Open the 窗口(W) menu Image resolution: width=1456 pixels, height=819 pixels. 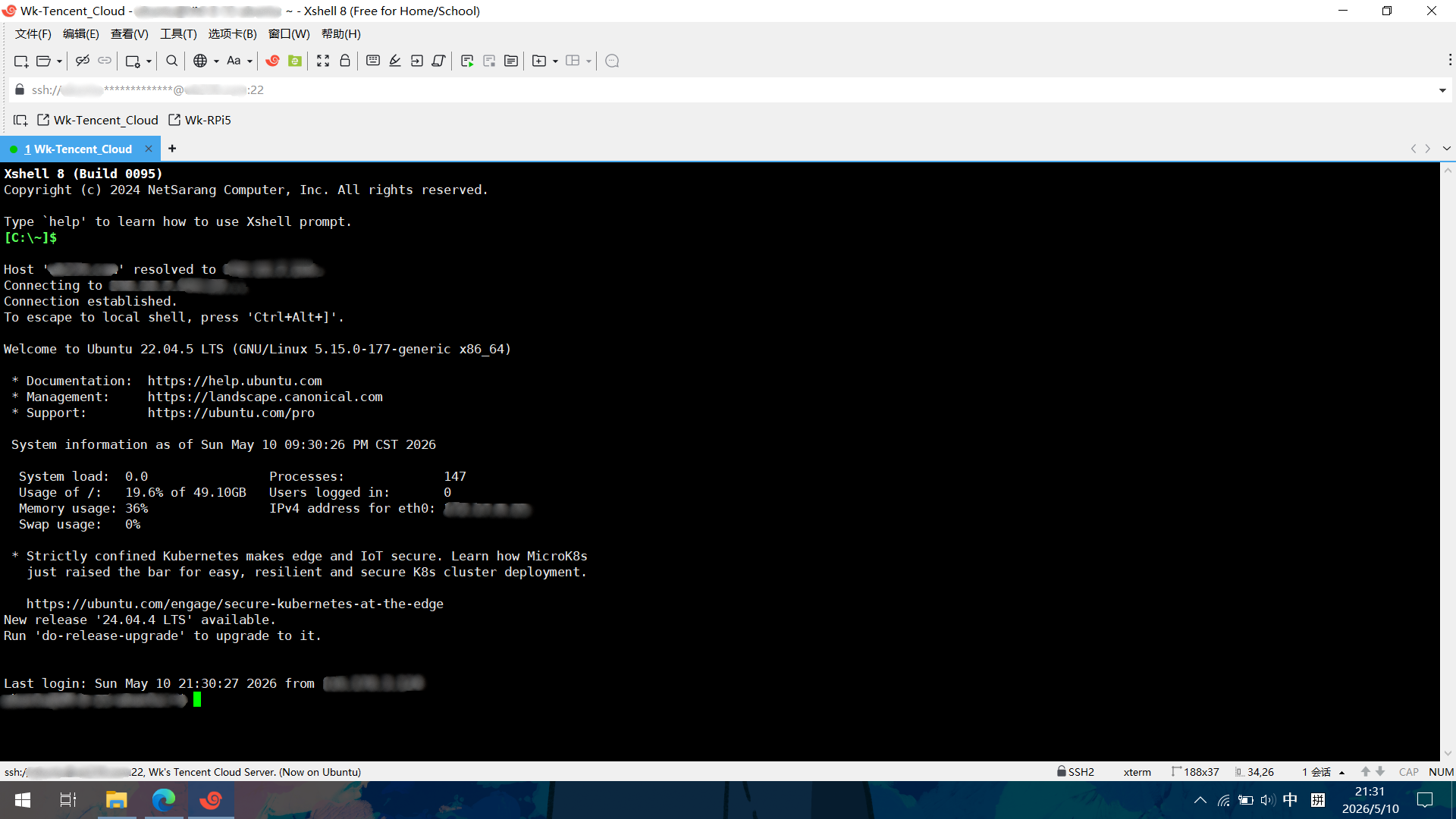click(x=289, y=34)
